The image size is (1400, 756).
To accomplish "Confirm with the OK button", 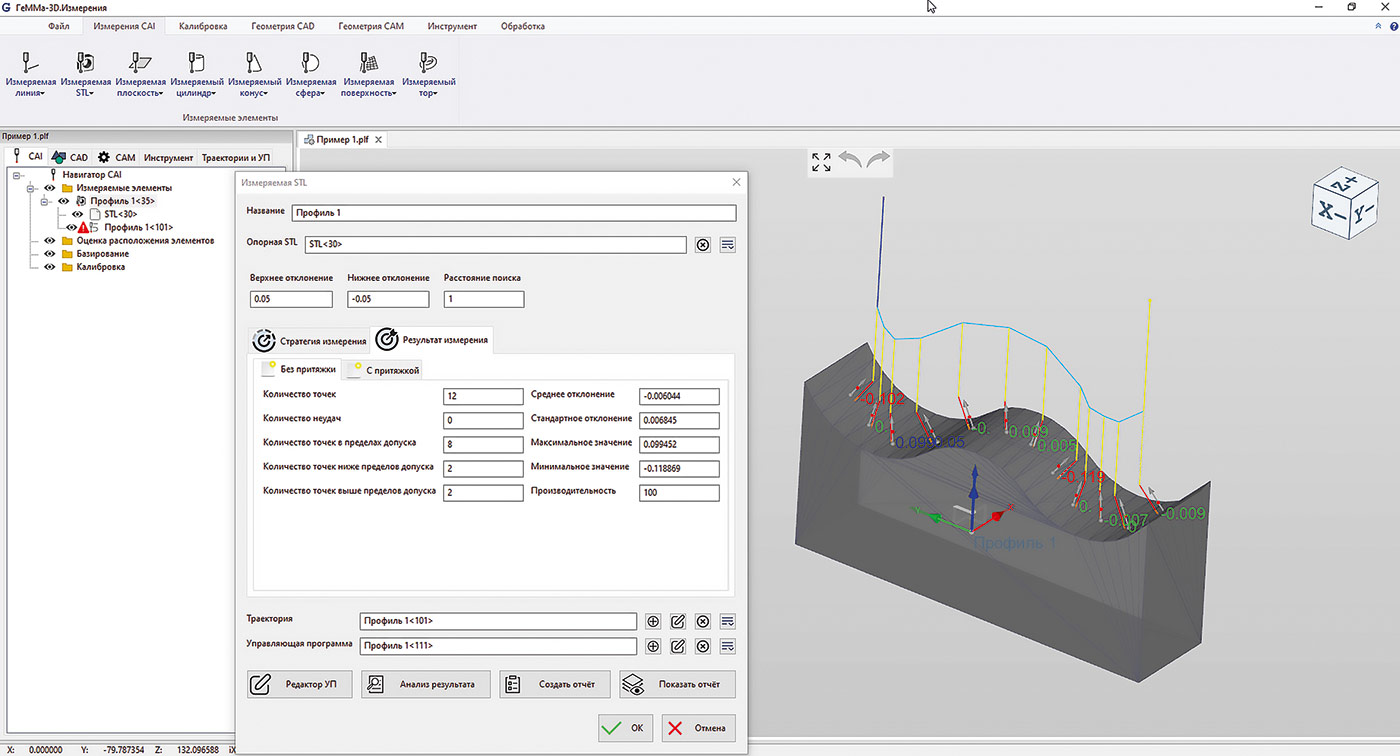I will (x=625, y=728).
